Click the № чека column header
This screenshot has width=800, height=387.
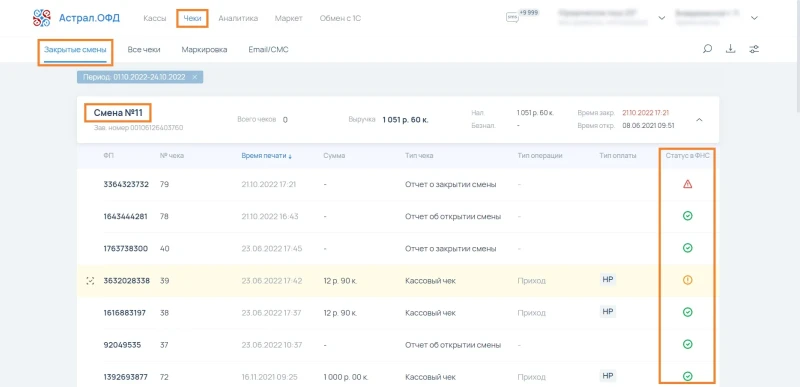[x=171, y=156]
